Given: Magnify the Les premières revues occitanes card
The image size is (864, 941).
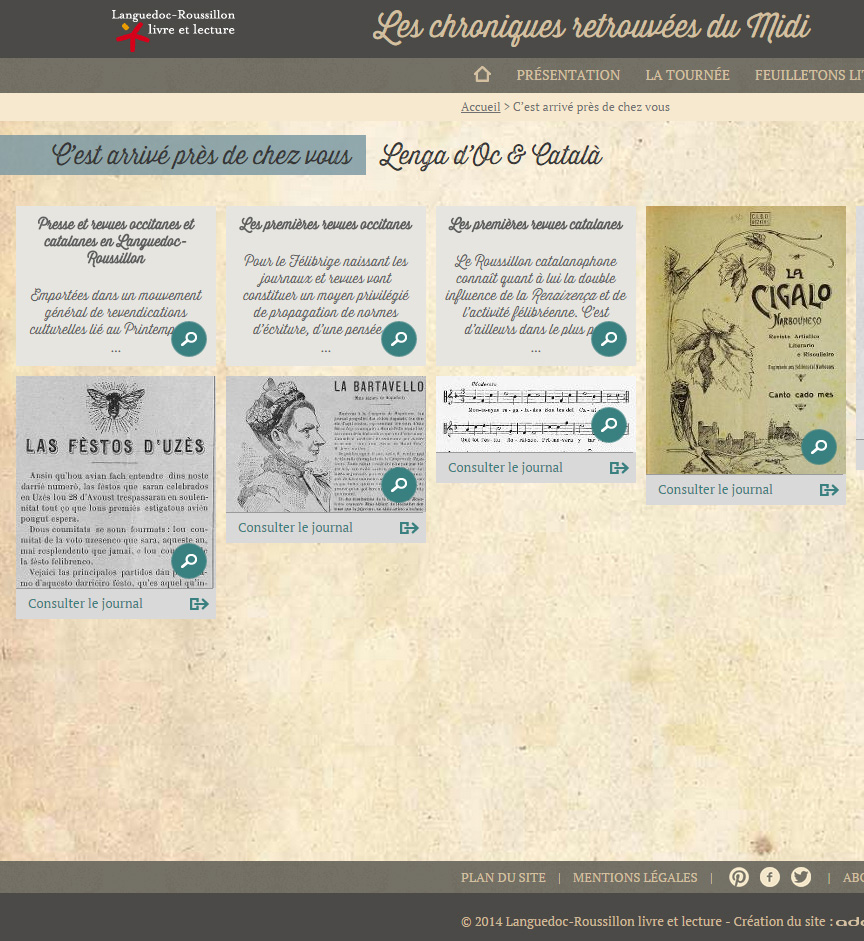Looking at the screenshot, I should (399, 339).
